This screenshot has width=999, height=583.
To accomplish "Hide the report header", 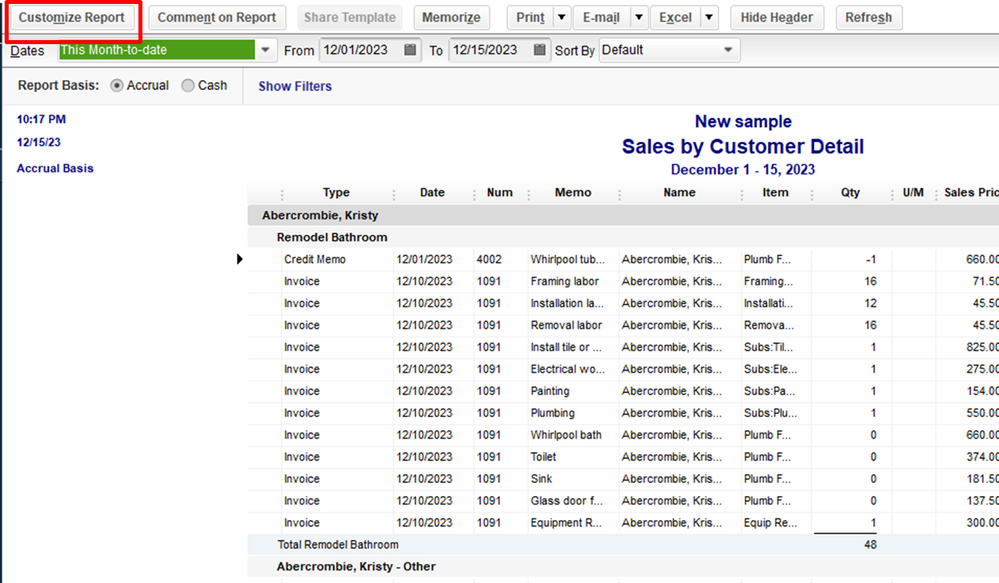I will pos(777,18).
